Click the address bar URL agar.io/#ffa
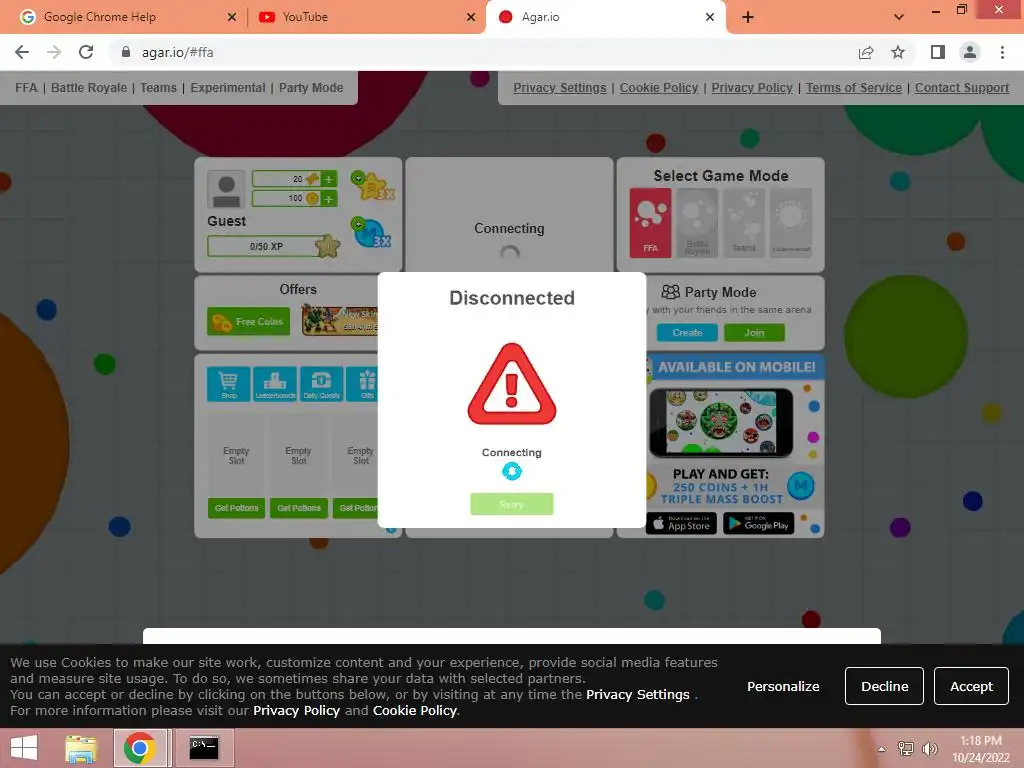This screenshot has height=768, width=1024. click(178, 52)
